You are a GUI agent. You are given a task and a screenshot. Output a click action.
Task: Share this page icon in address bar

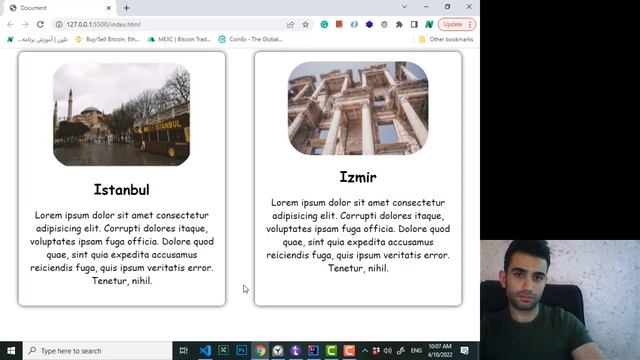290,24
